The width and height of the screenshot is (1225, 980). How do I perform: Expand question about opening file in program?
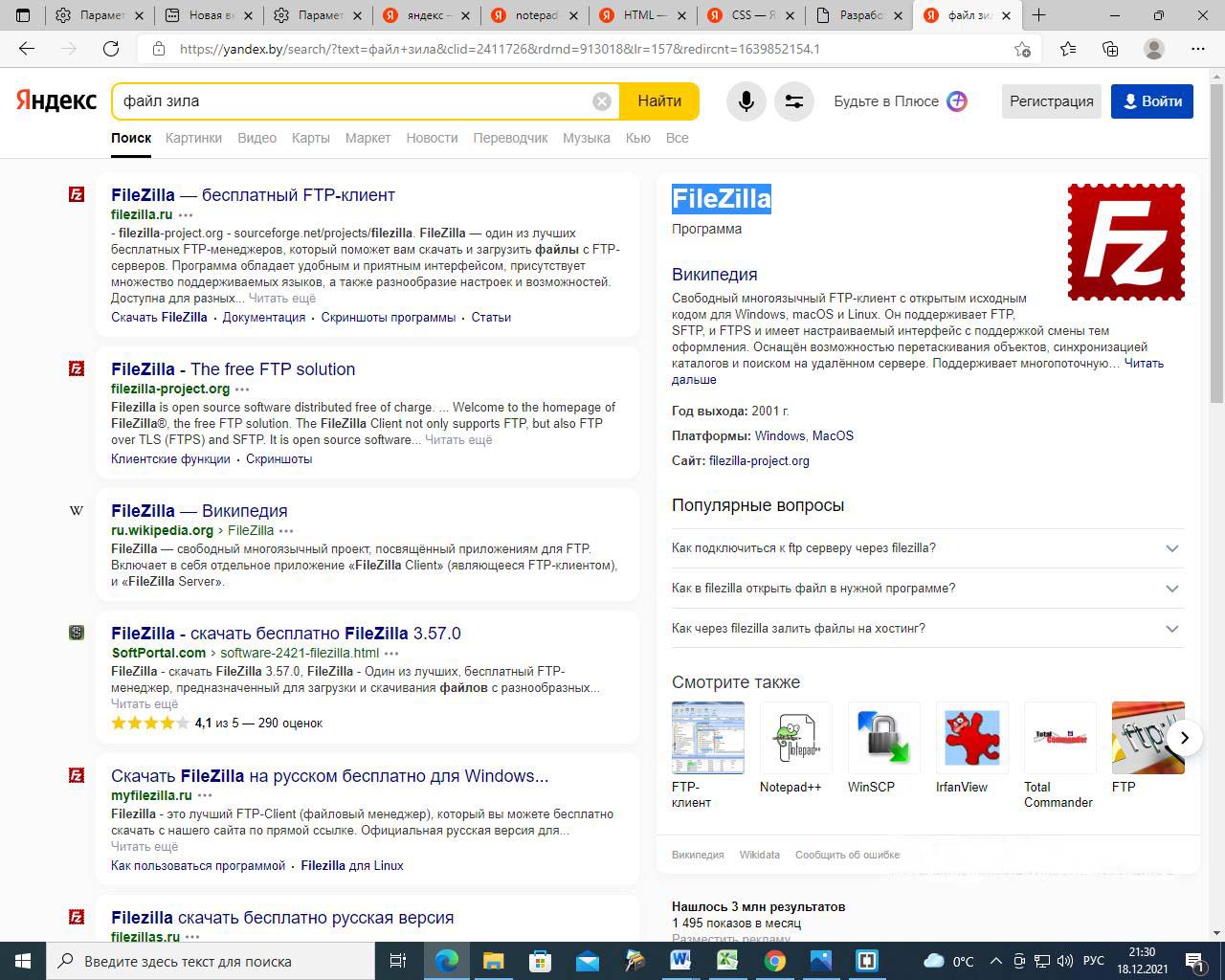[x=1171, y=589]
